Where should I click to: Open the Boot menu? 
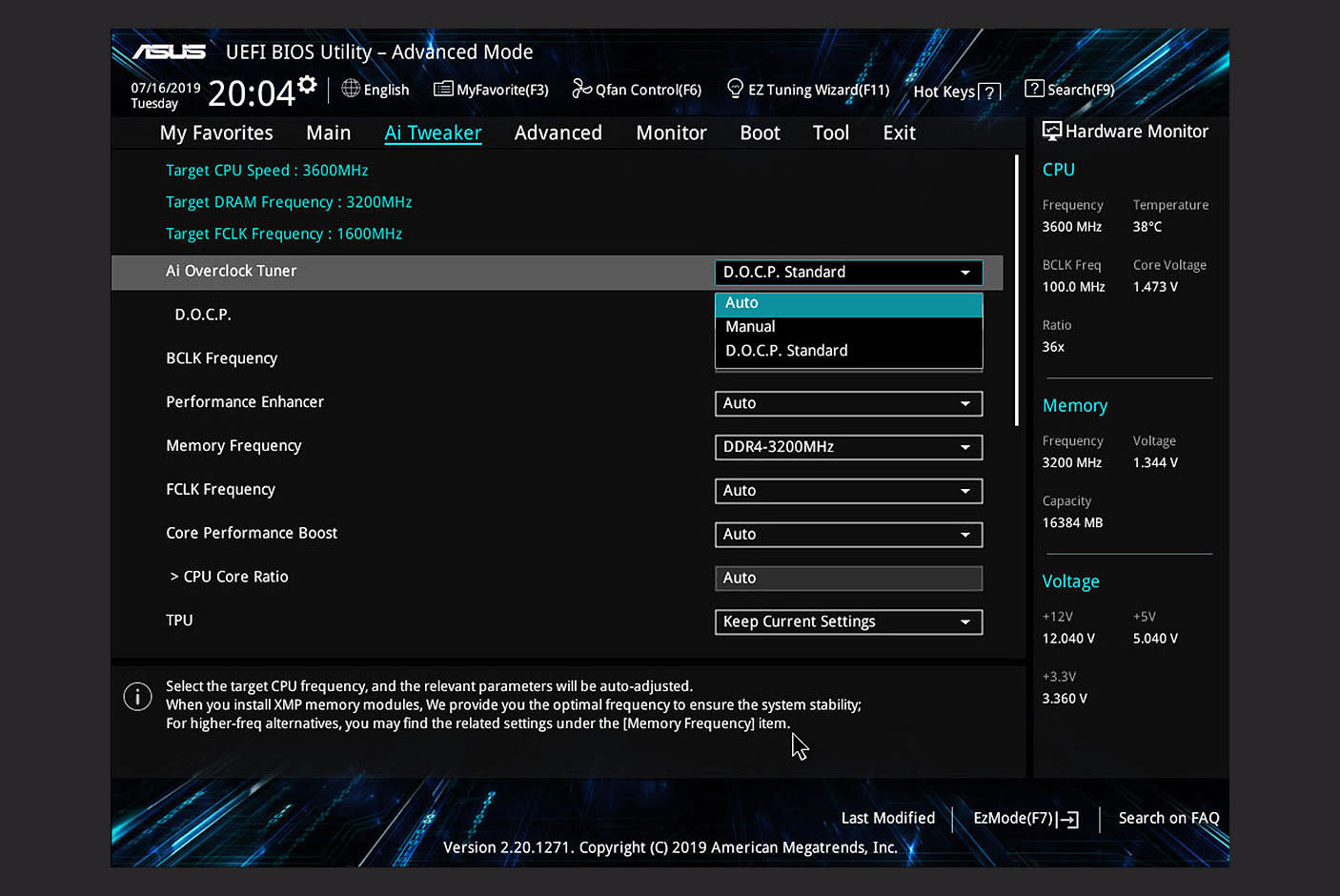click(760, 132)
